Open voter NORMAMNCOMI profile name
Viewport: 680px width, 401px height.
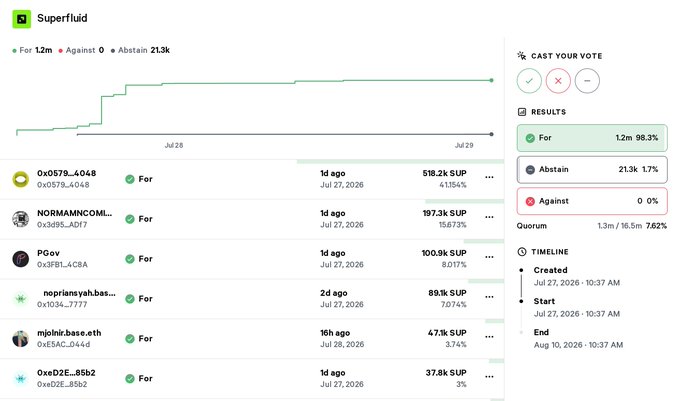point(75,213)
